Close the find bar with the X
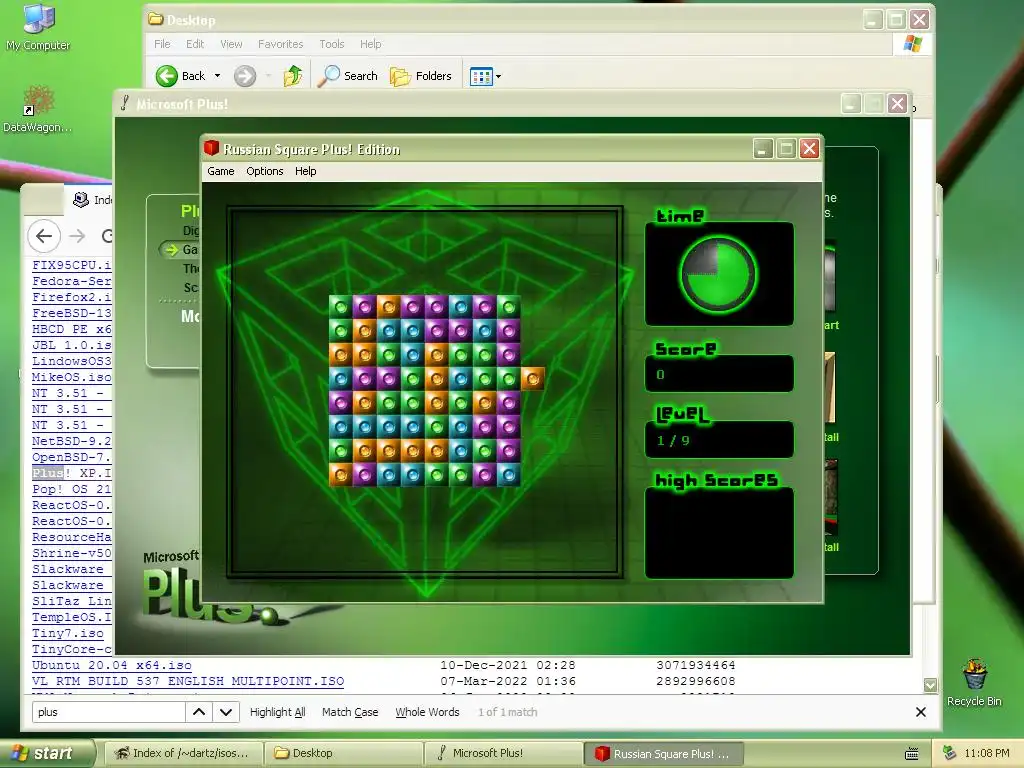Screen dimensions: 1024x768 pyautogui.click(x=921, y=712)
